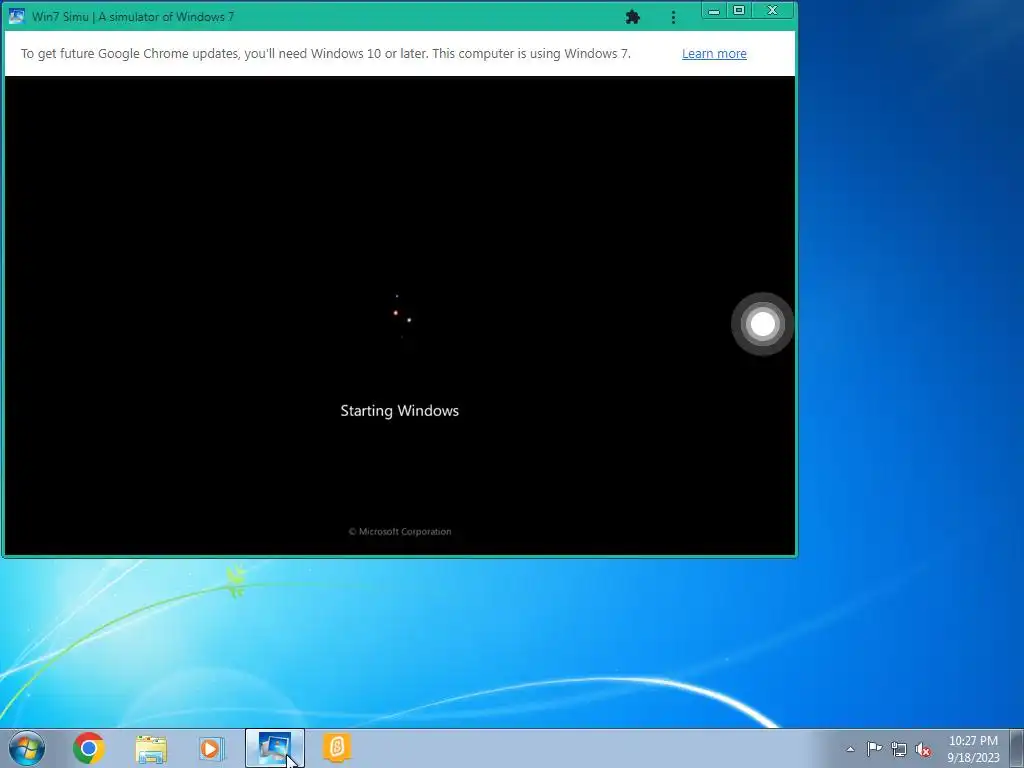
Task: Close the Win7 Simu window
Action: (x=773, y=10)
